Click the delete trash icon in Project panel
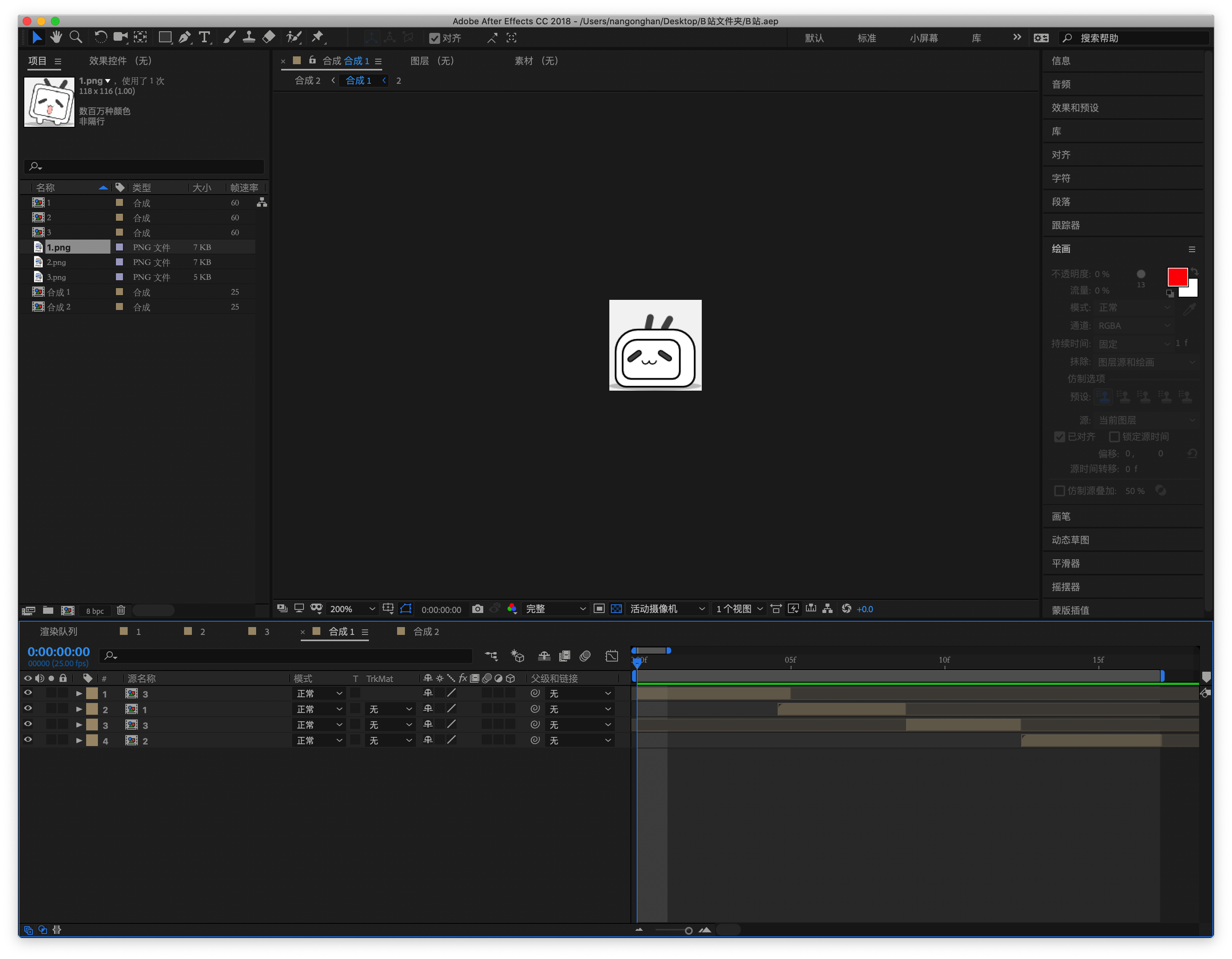Image resolution: width=1232 pixels, height=959 pixels. pos(121,610)
